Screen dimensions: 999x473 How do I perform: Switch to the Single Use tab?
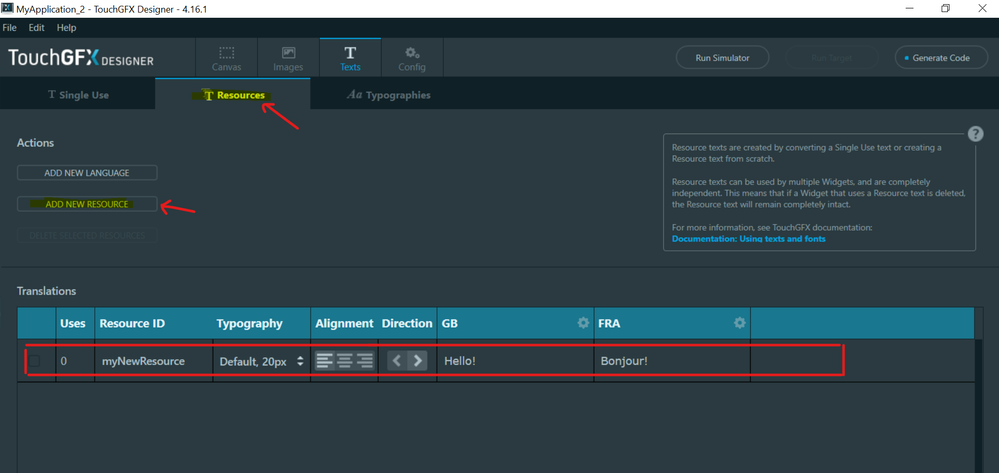pyautogui.click(x=78, y=95)
